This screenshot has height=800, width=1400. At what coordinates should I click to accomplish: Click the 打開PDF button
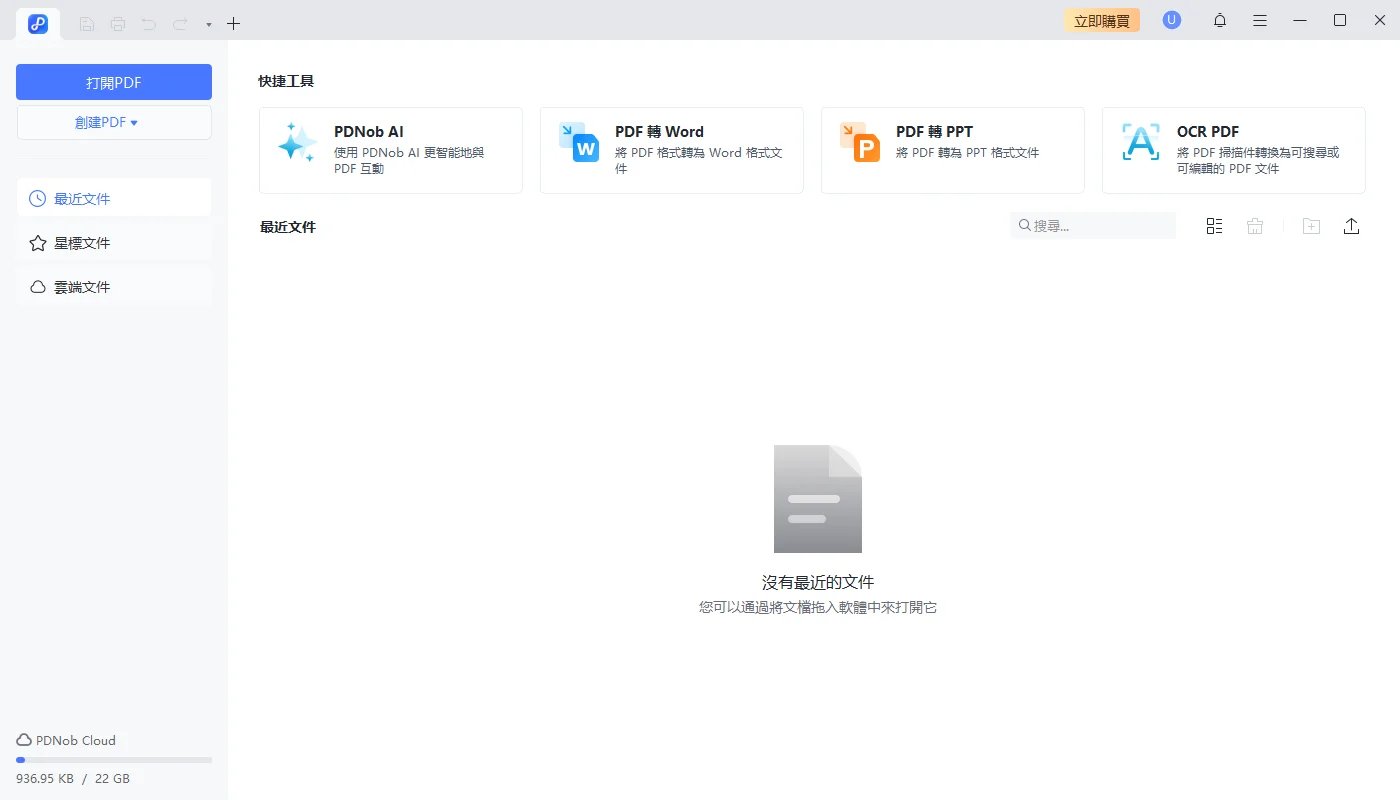(x=113, y=81)
